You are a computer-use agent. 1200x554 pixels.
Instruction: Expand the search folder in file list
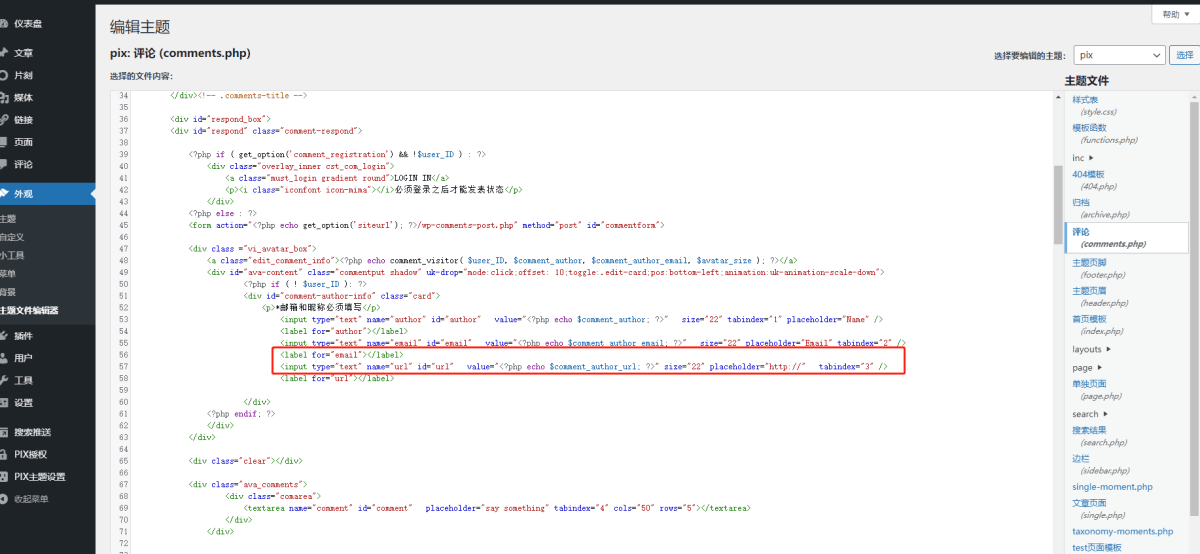(1106, 414)
